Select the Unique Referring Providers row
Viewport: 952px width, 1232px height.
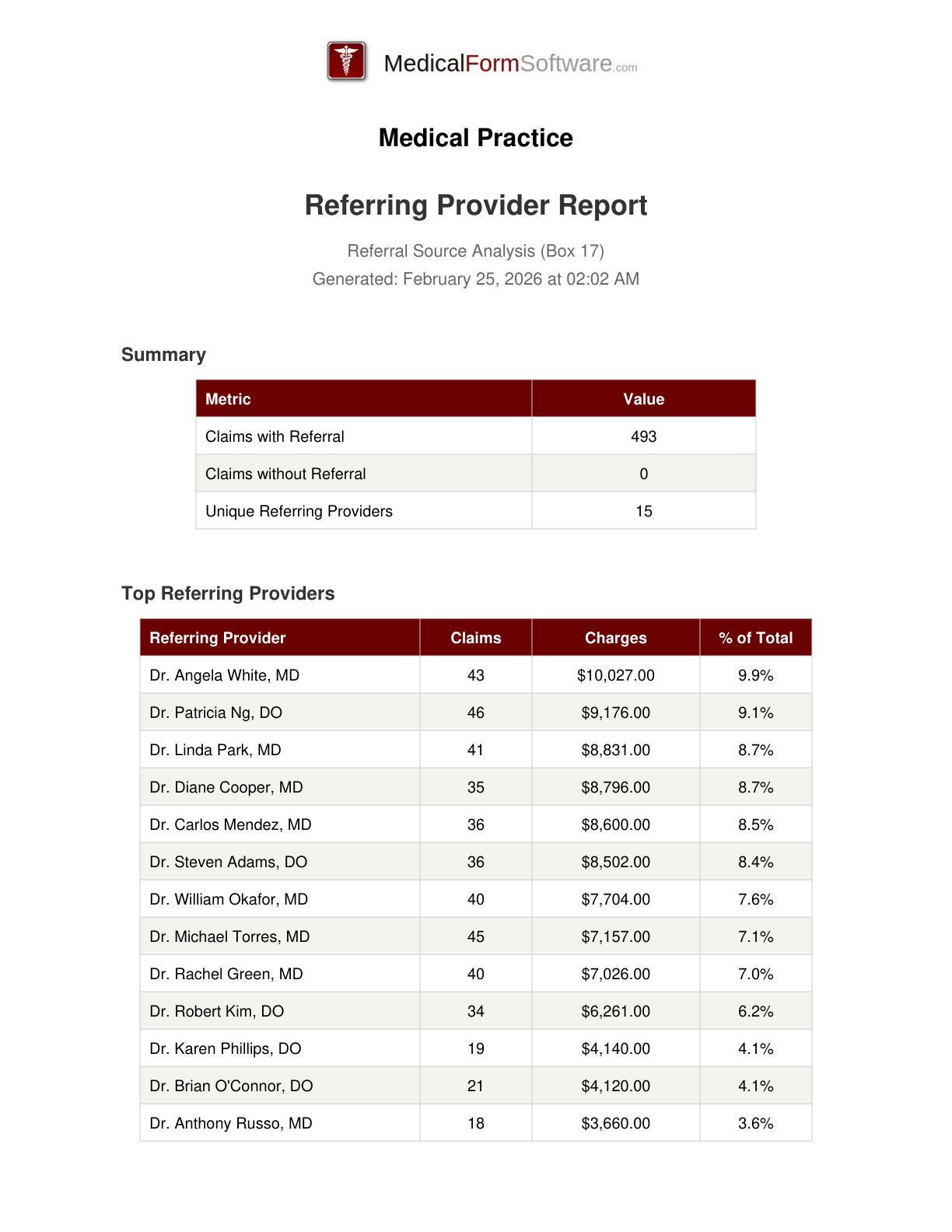point(299,511)
